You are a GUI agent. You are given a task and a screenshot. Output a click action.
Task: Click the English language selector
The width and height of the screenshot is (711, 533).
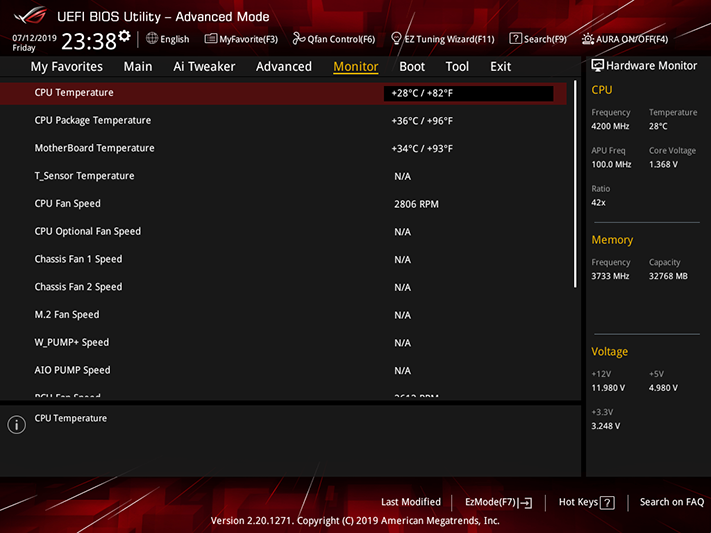(168, 39)
